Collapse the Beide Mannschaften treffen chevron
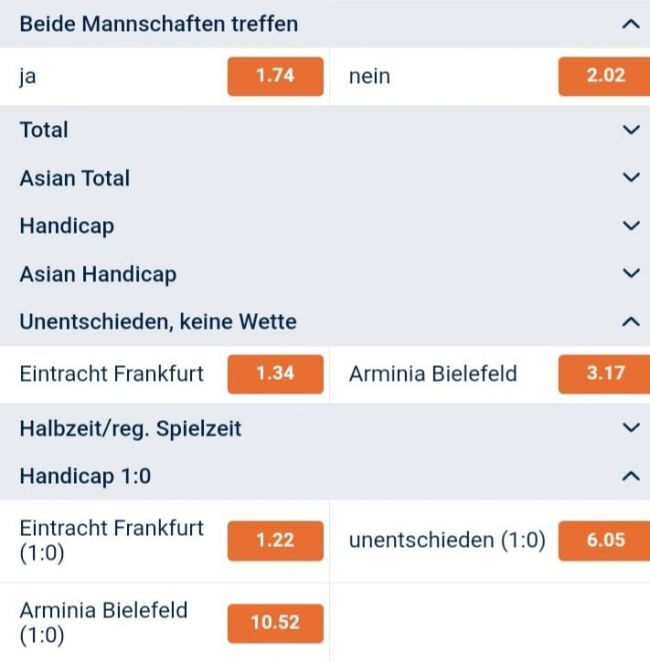Screen dimensions: 650x662 [x=630, y=24]
